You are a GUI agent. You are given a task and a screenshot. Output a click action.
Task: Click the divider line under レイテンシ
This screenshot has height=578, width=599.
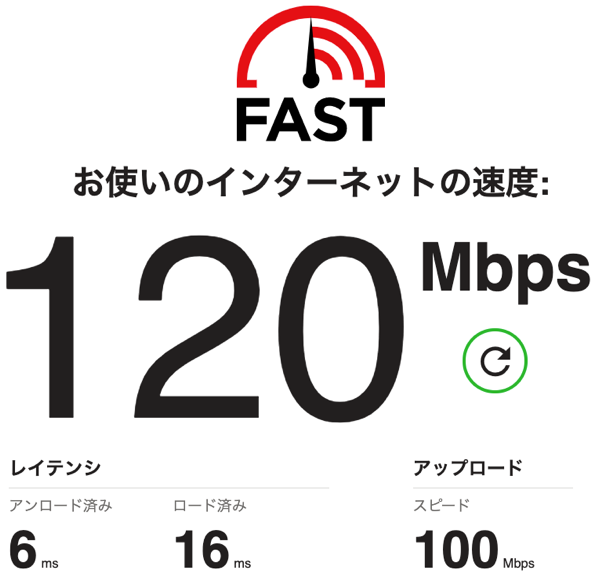pos(169,488)
